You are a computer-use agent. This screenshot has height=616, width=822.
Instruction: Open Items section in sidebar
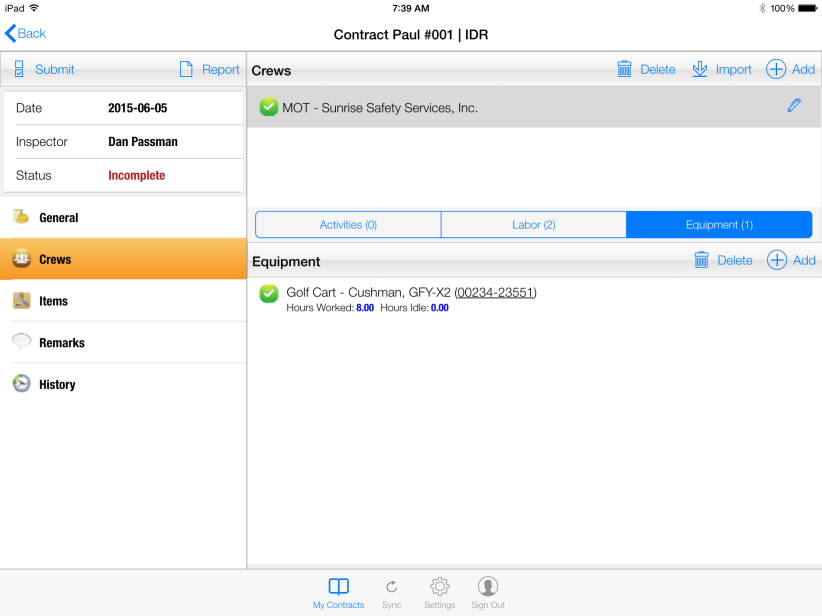point(53,301)
